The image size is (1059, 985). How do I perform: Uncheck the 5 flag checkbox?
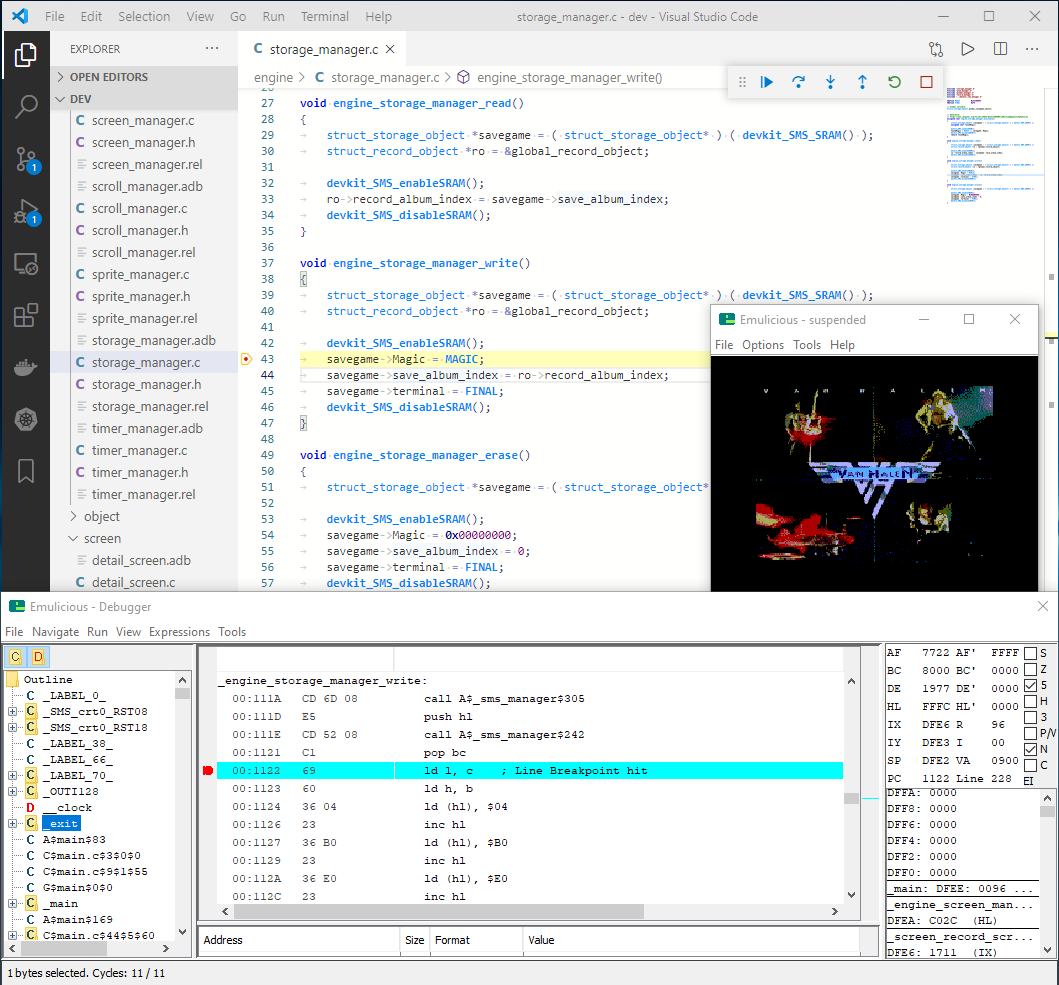1030,687
